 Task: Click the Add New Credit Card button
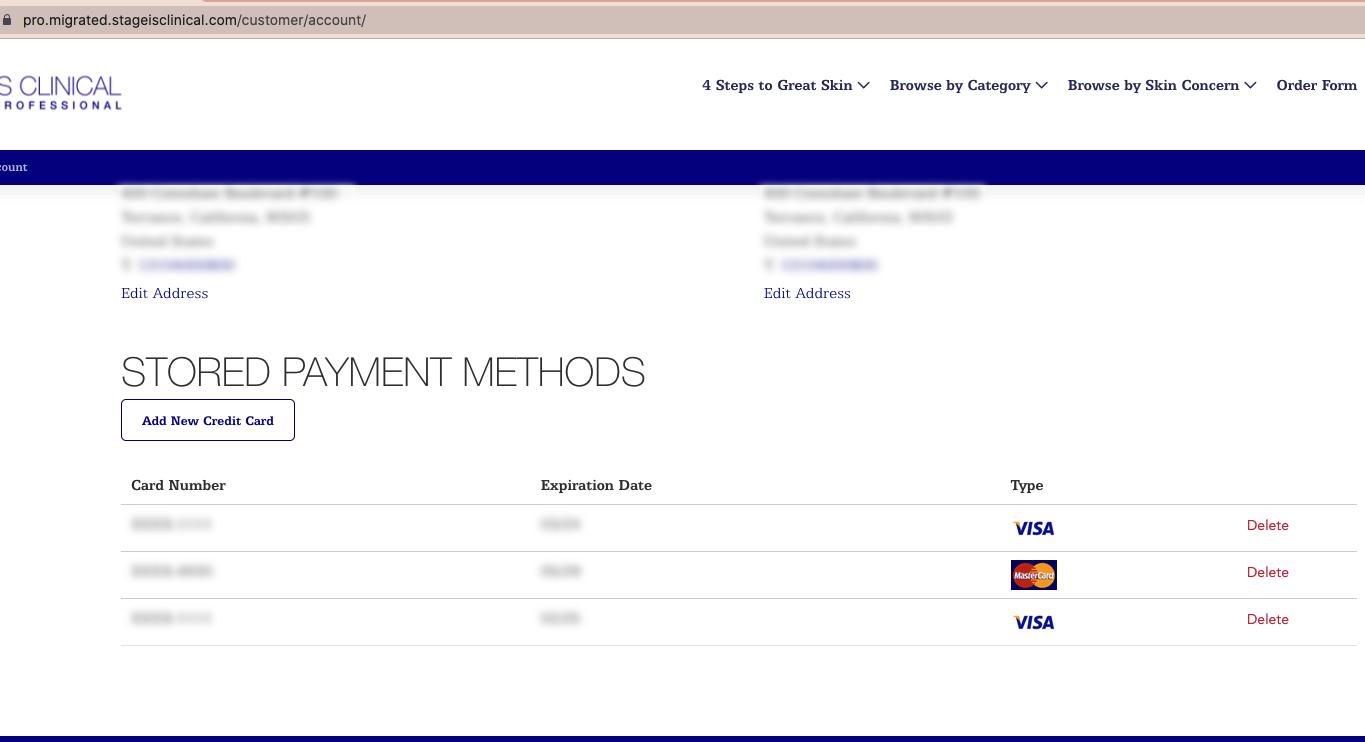coord(207,420)
